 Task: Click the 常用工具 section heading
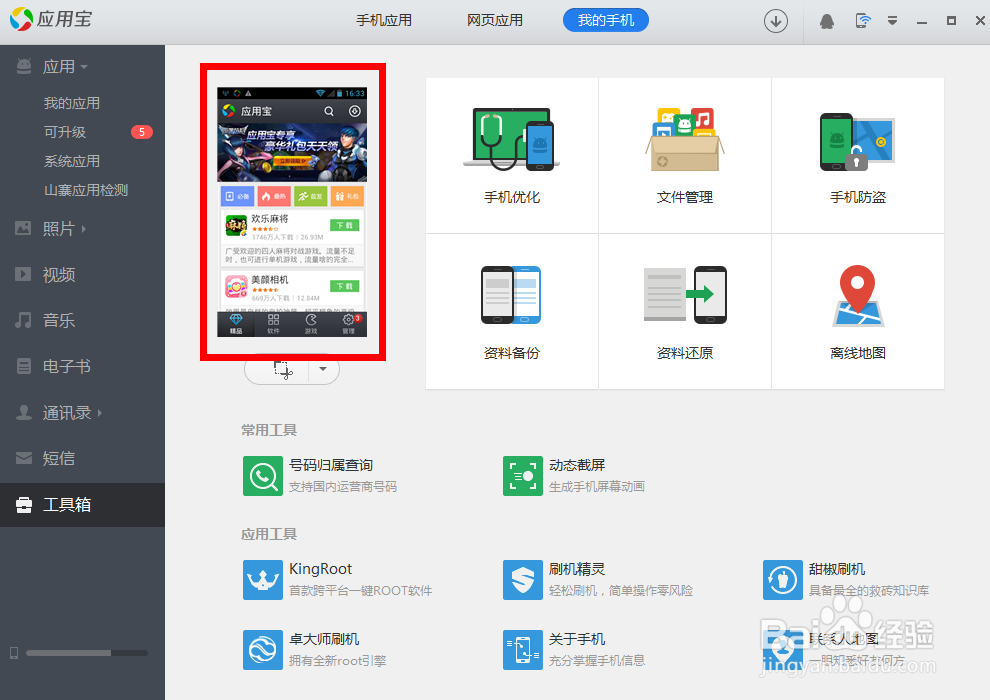(269, 430)
